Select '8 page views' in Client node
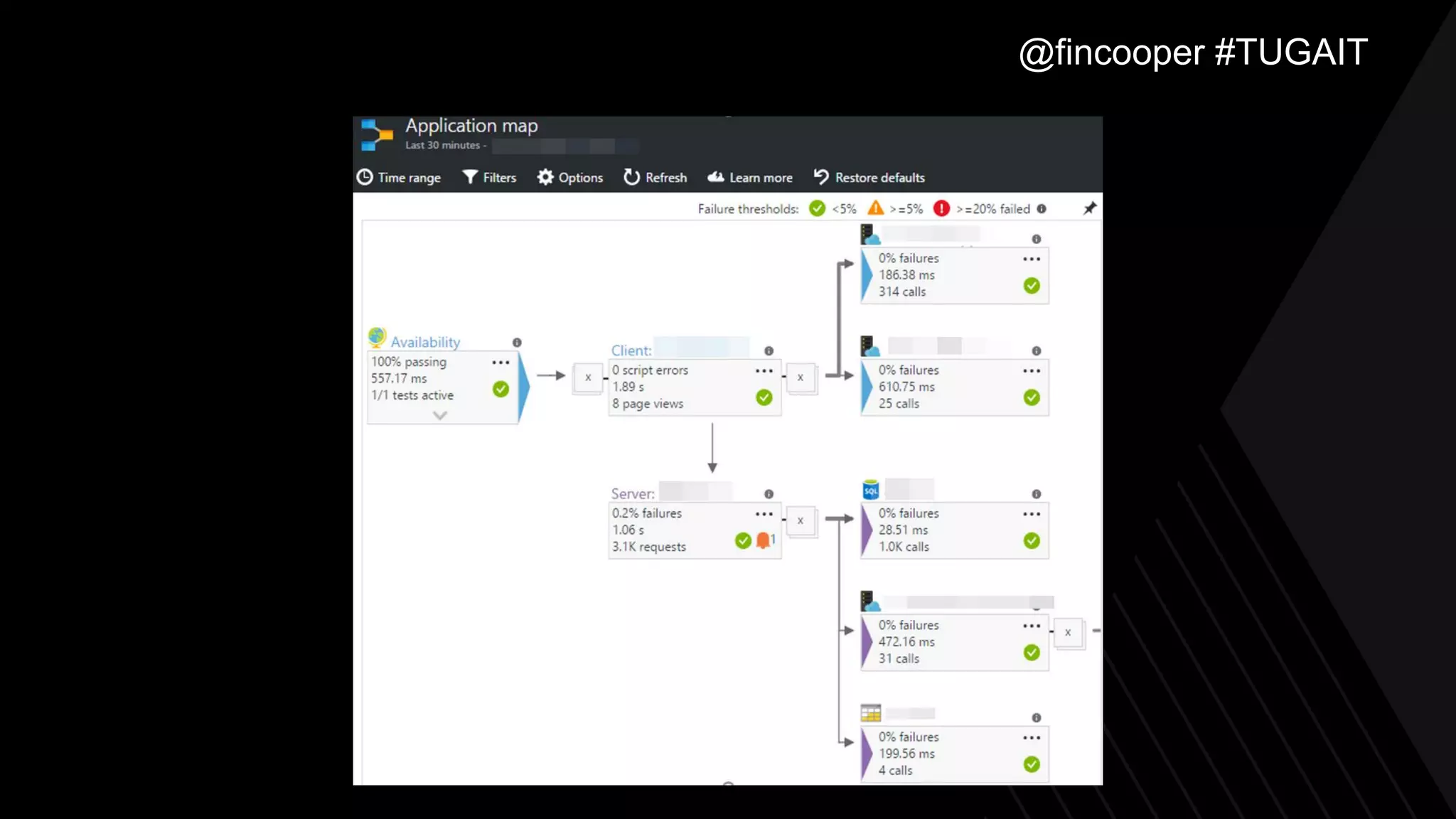This screenshot has width=1456, height=819. click(648, 404)
